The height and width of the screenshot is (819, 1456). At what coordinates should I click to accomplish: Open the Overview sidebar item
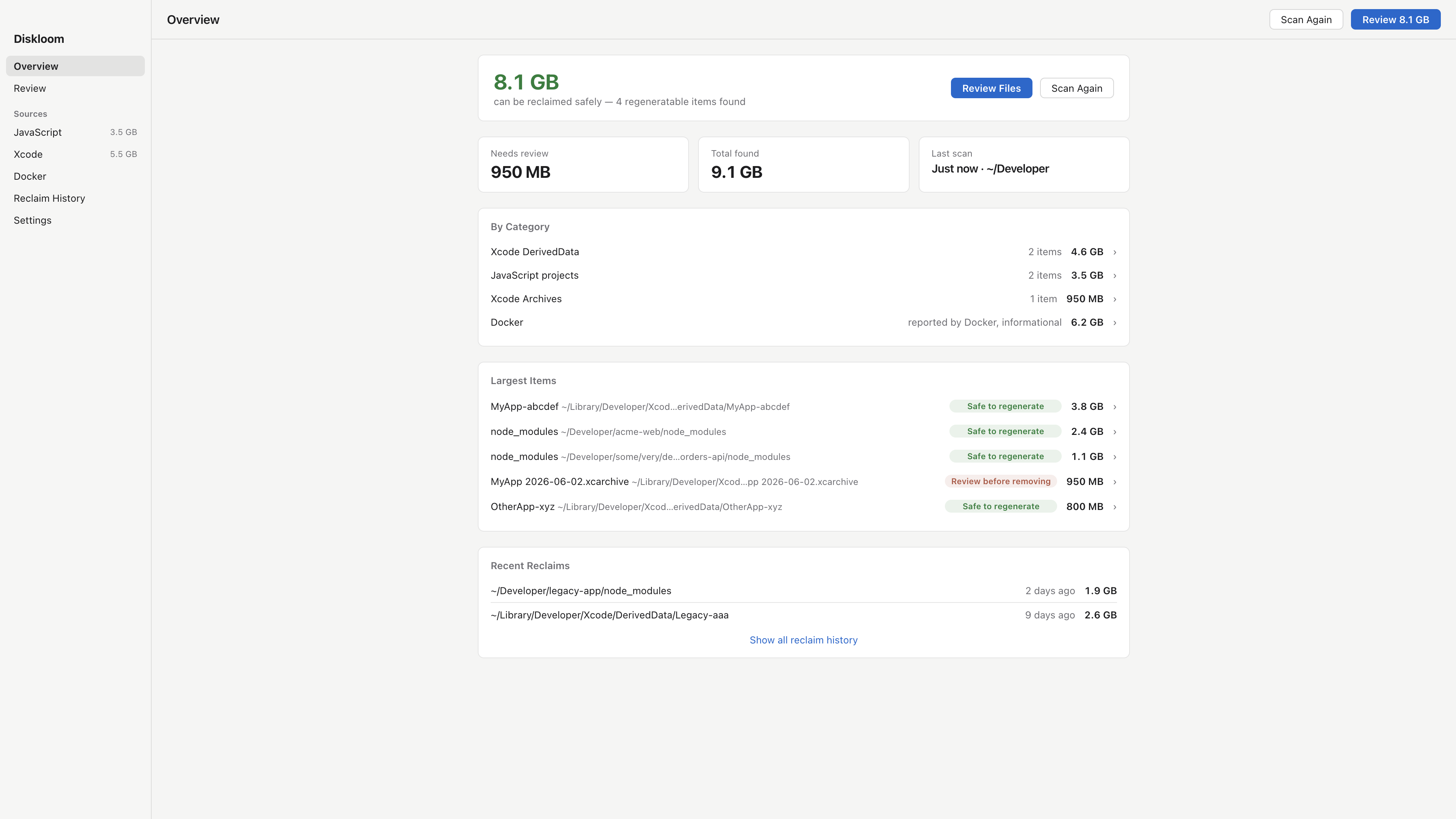(75, 66)
